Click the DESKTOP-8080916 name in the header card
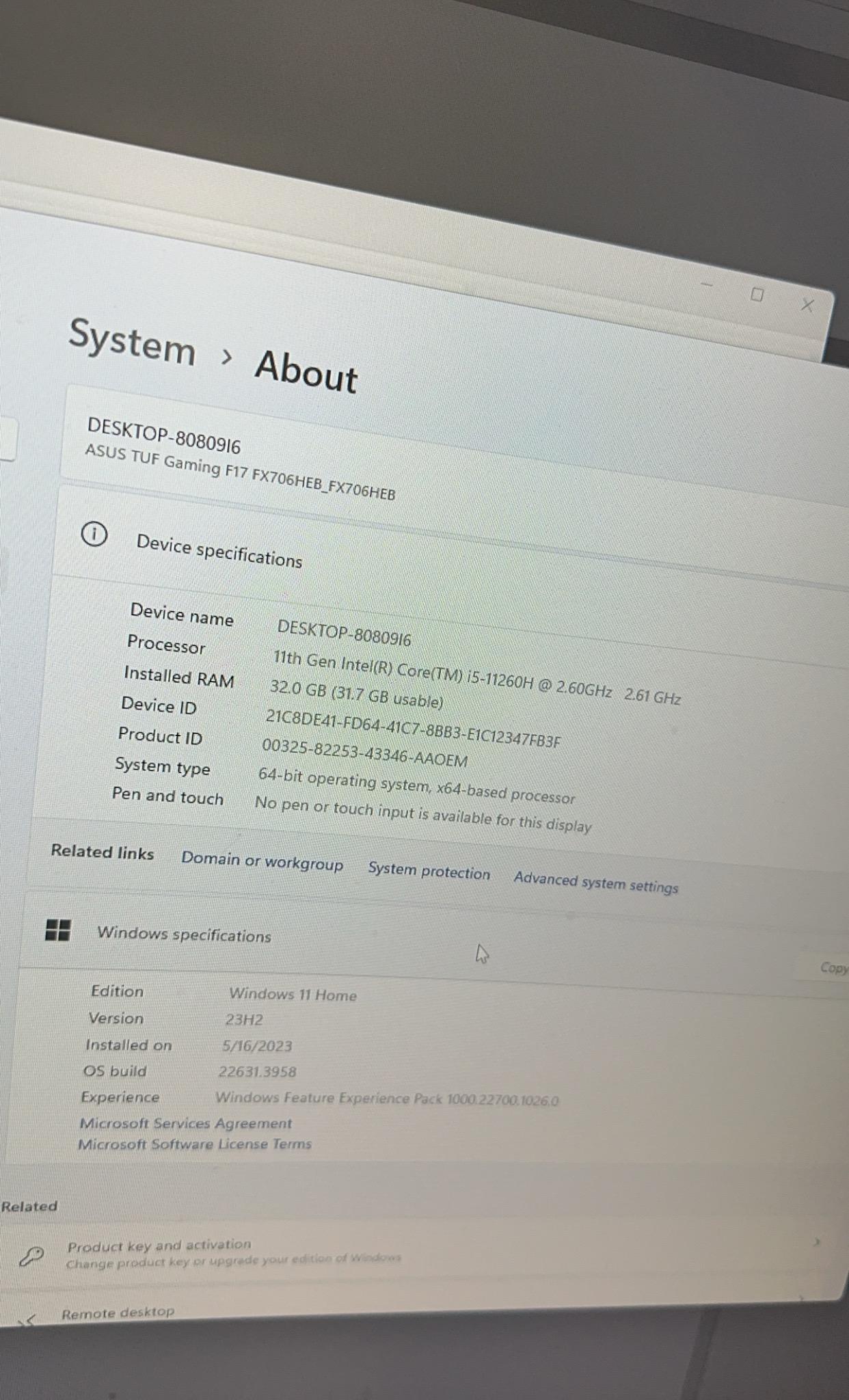The height and width of the screenshot is (1400, 849). 163,435
